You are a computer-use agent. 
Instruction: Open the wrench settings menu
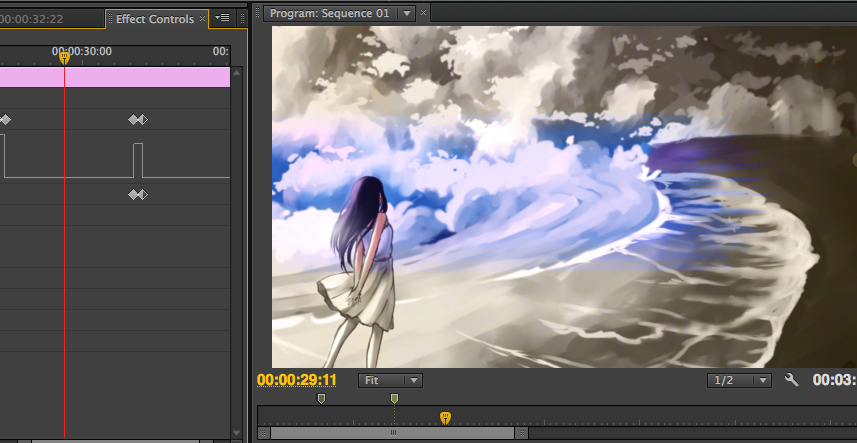pos(791,379)
